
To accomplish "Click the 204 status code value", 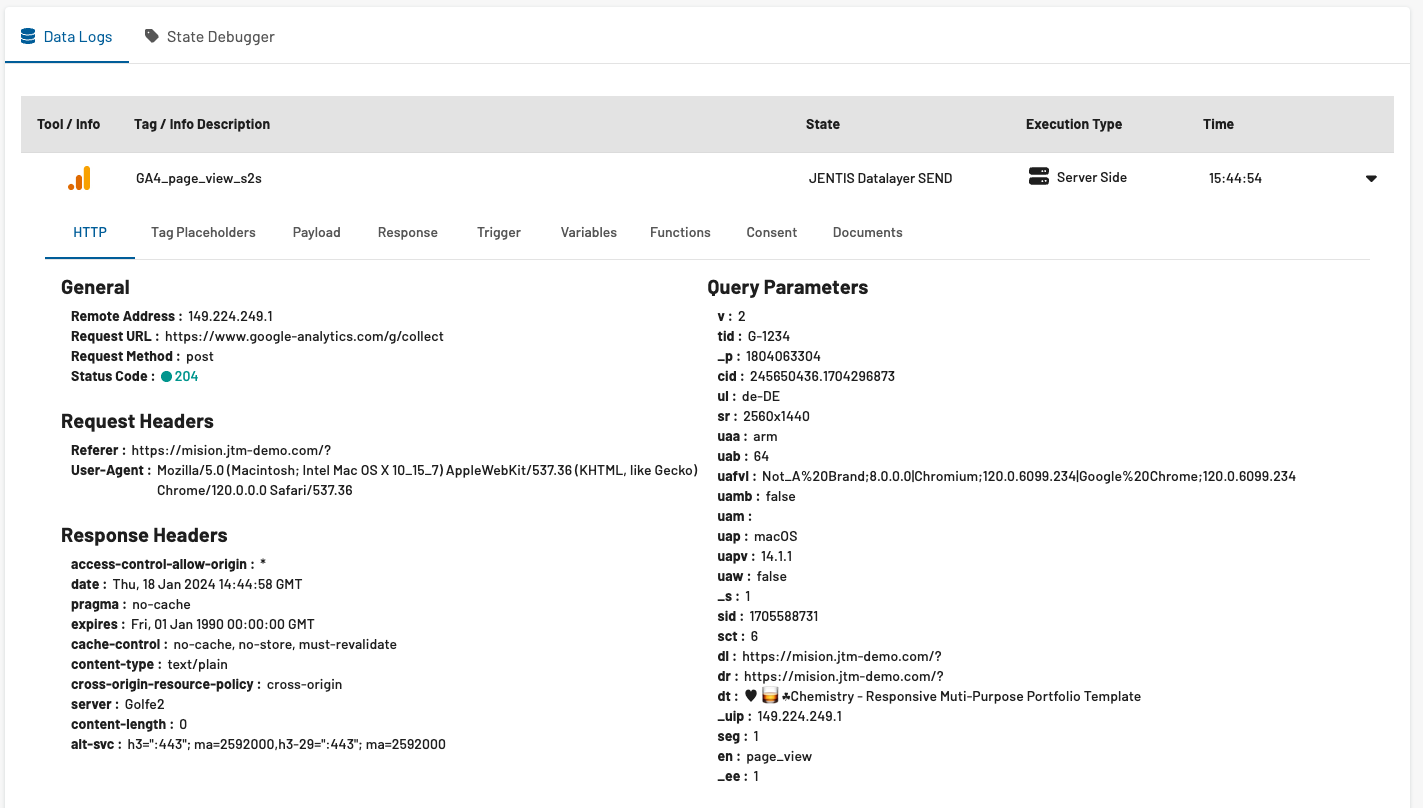I will click(186, 376).
